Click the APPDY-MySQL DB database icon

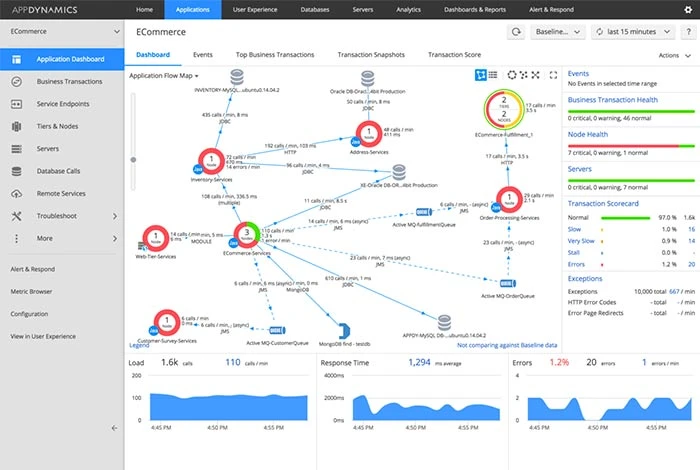tap(444, 323)
